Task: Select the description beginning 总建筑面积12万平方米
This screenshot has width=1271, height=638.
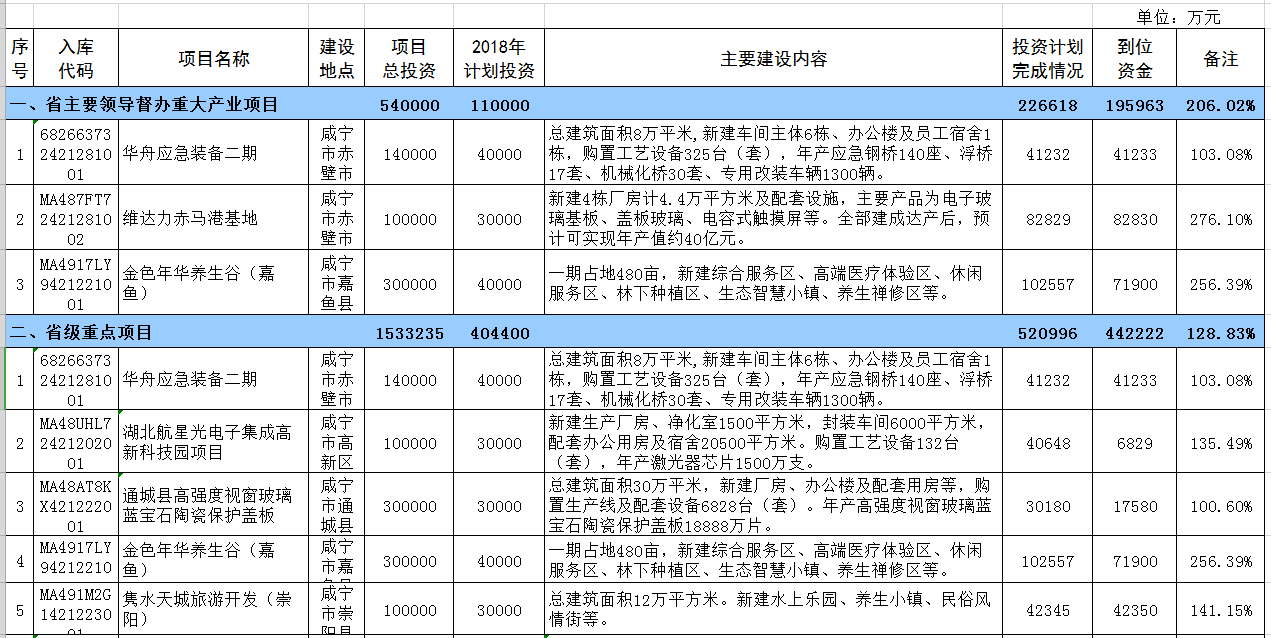Action: 773,611
